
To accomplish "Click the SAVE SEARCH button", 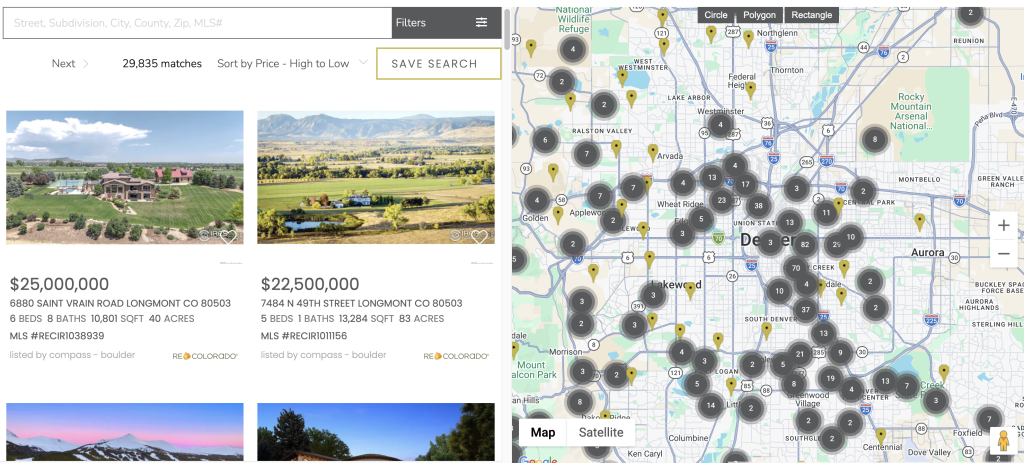I will pyautogui.click(x=438, y=64).
